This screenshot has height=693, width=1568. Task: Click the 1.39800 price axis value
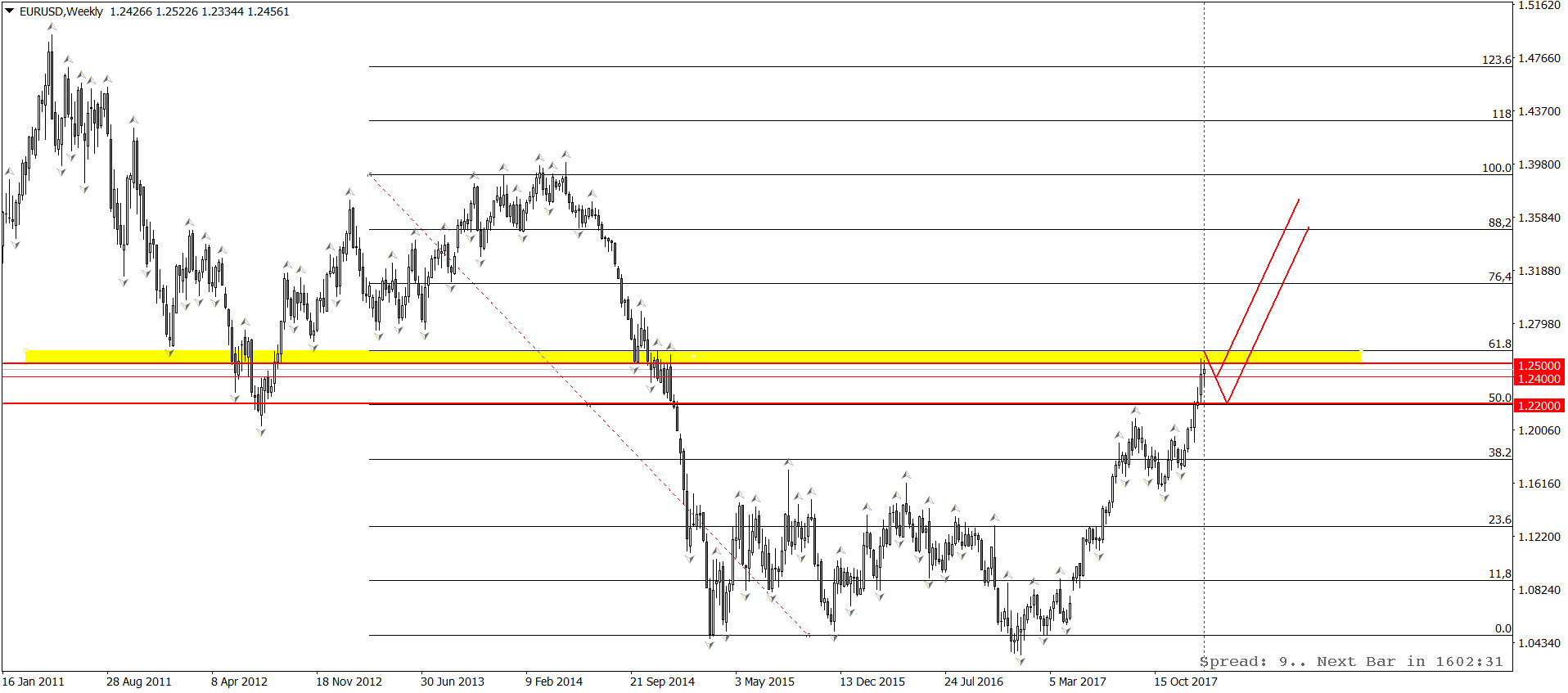pyautogui.click(x=1539, y=164)
